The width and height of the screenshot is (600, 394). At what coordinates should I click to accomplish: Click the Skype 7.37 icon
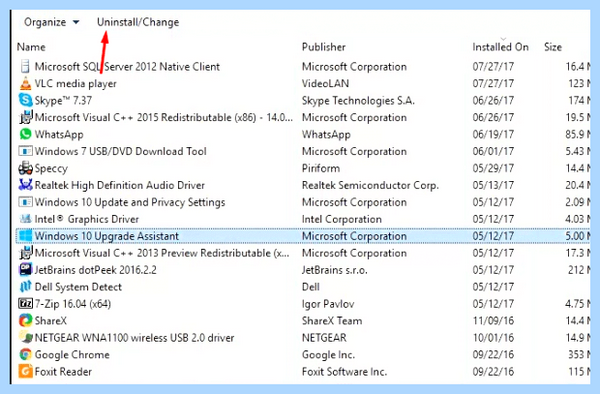(x=25, y=100)
